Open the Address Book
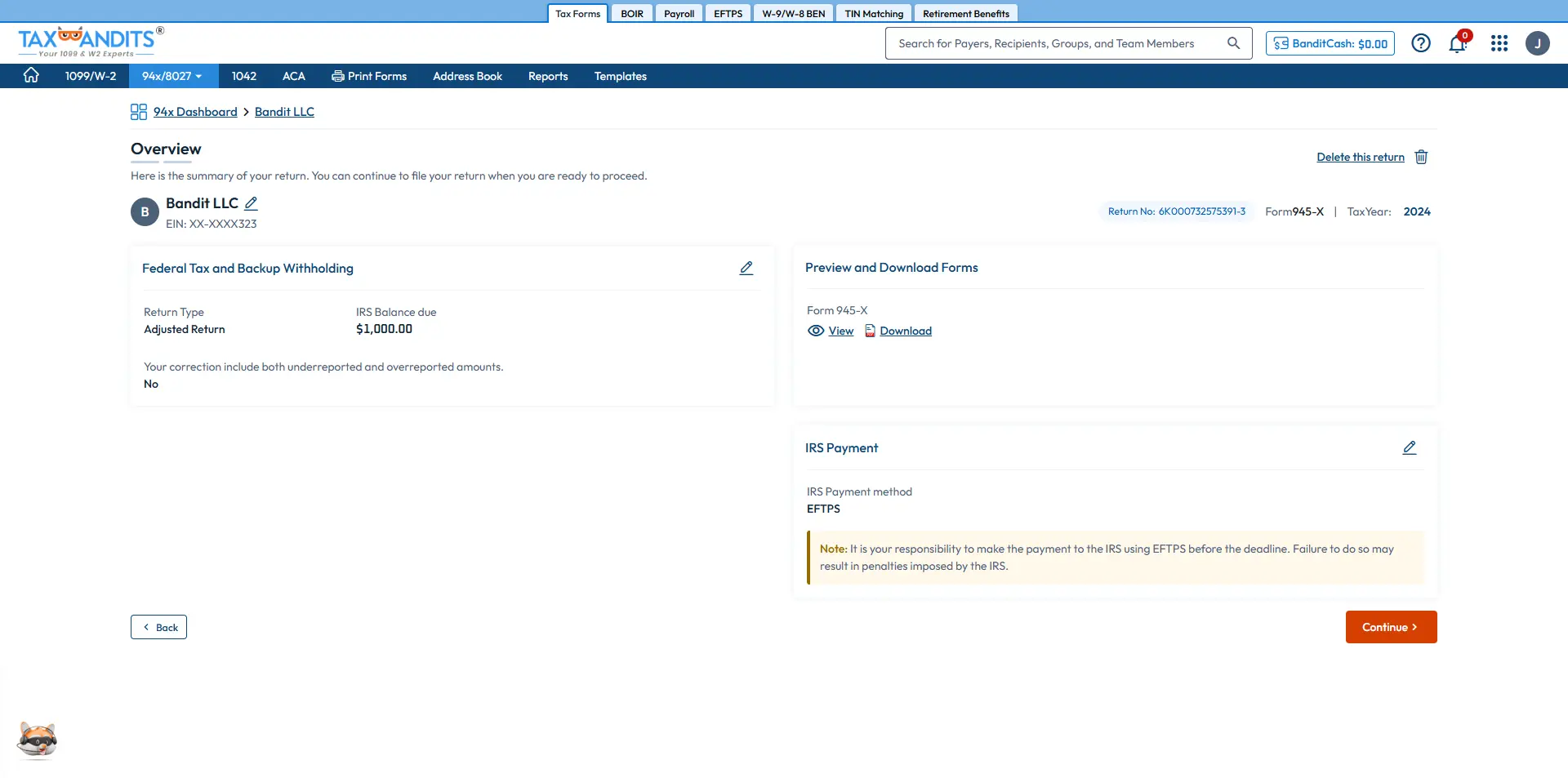 click(x=467, y=76)
